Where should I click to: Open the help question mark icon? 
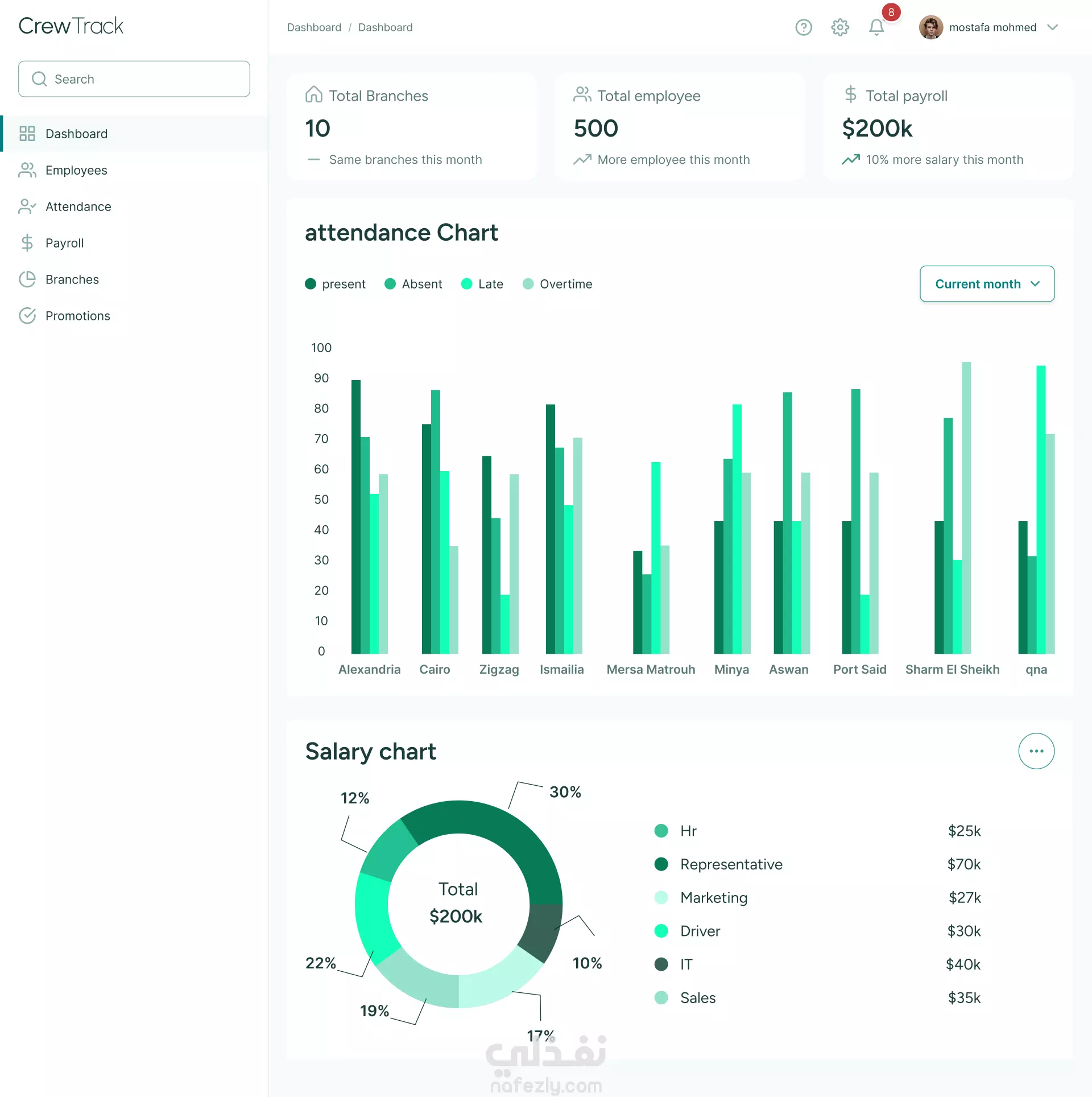pyautogui.click(x=803, y=27)
